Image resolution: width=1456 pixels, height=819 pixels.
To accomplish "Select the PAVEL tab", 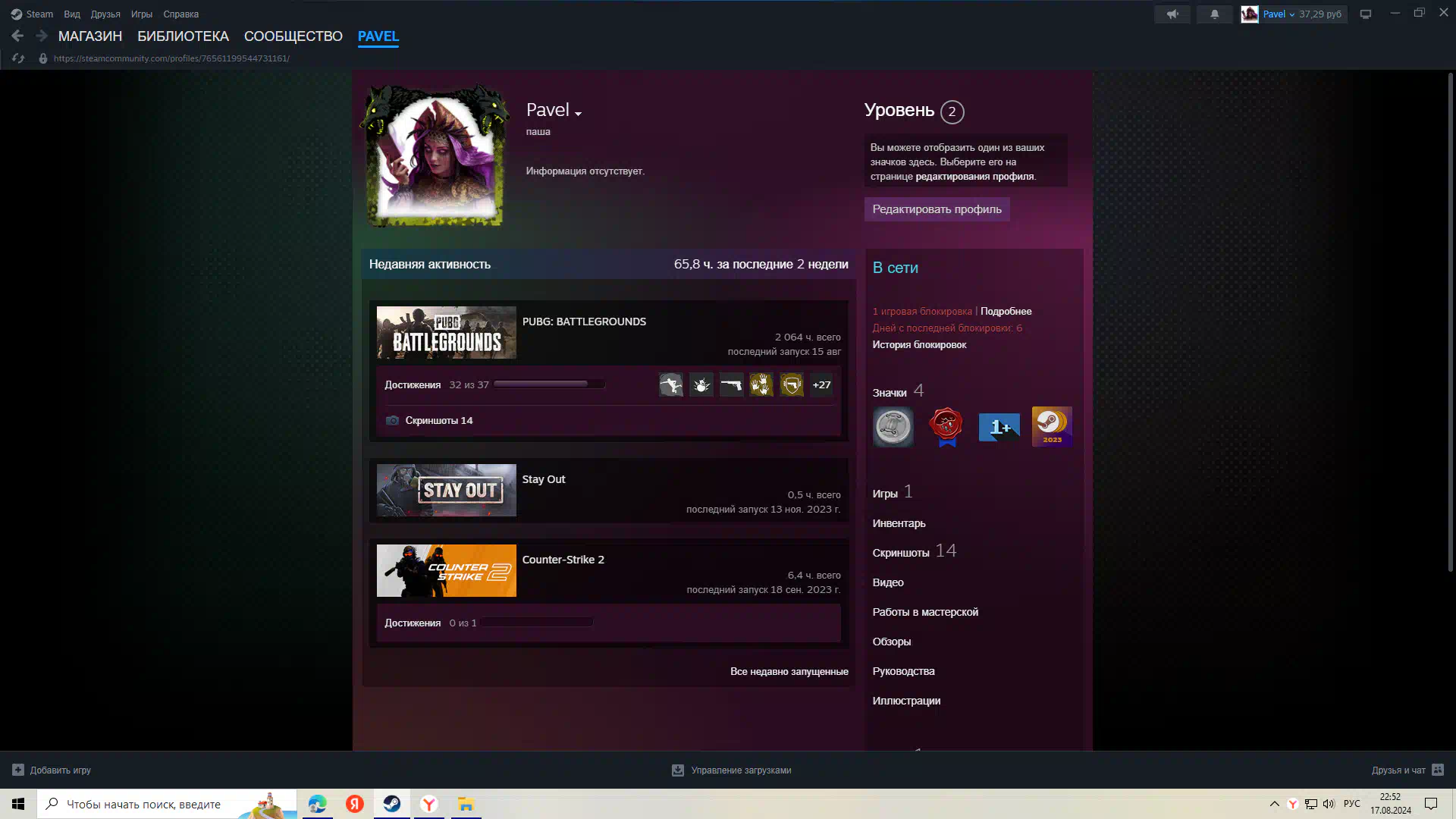I will pos(378,36).
